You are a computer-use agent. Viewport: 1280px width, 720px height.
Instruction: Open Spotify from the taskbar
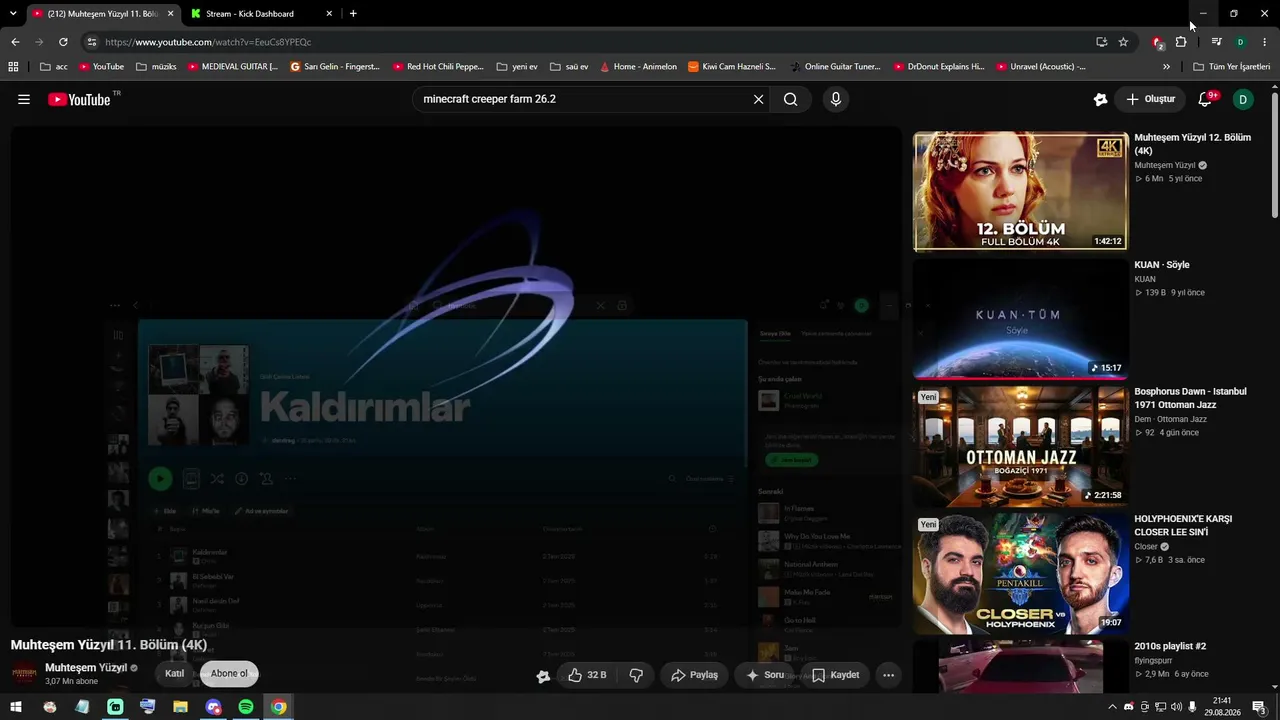246,707
